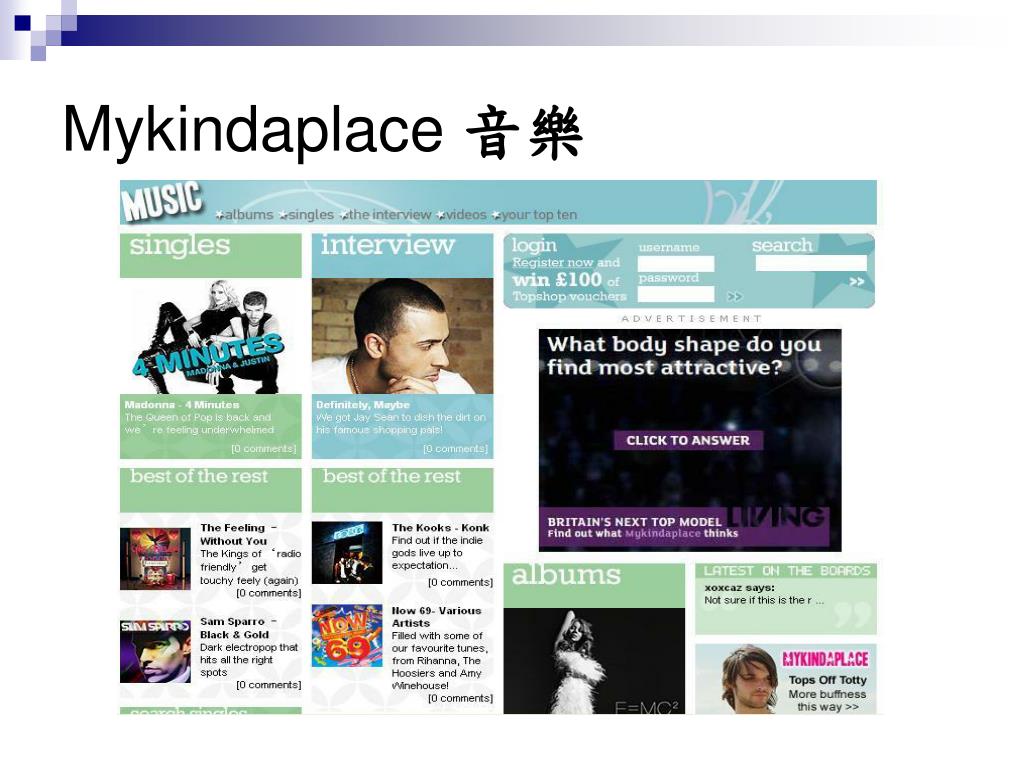View comments on Sam Sparro single

point(268,685)
